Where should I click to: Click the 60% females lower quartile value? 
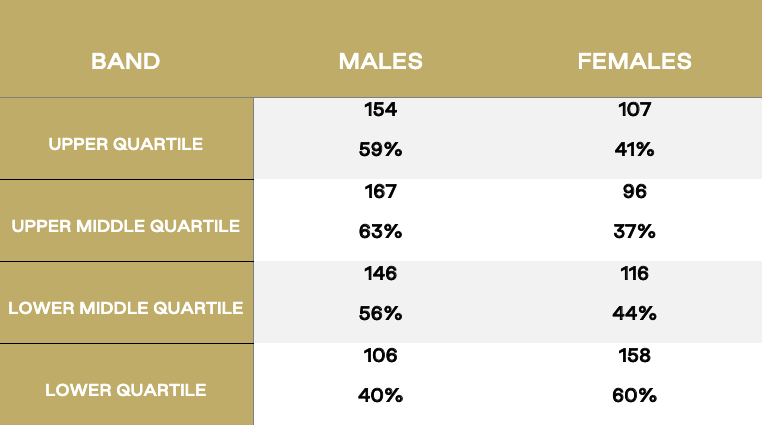[634, 395]
